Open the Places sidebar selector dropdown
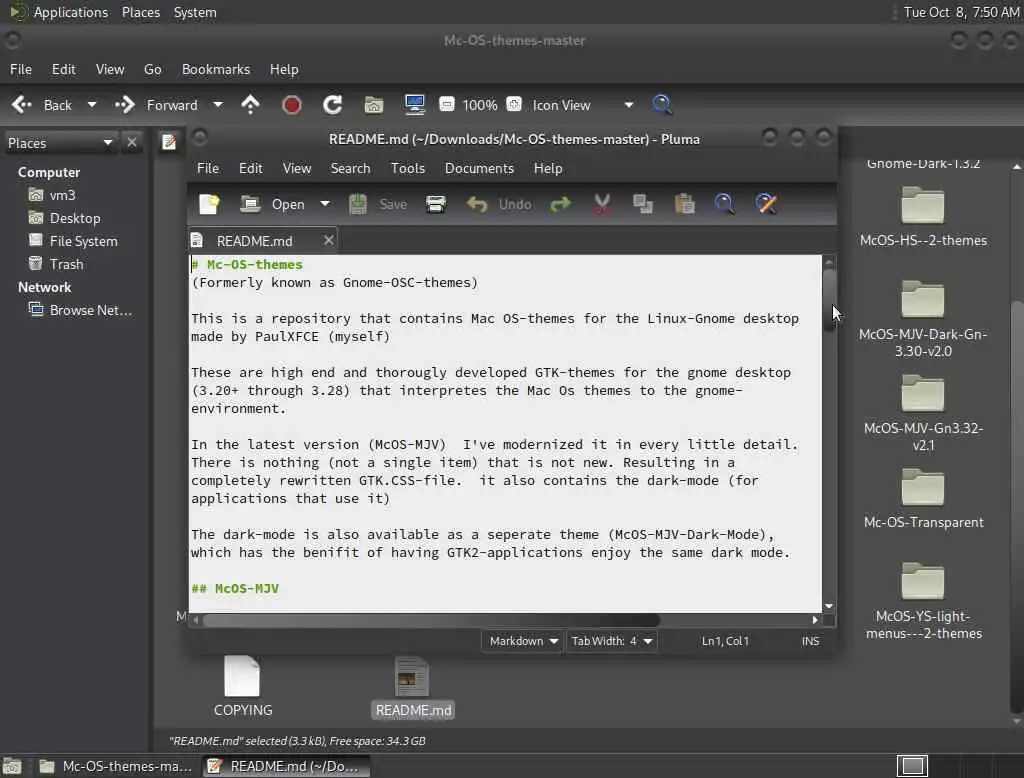The image size is (1024, 778). pos(60,142)
